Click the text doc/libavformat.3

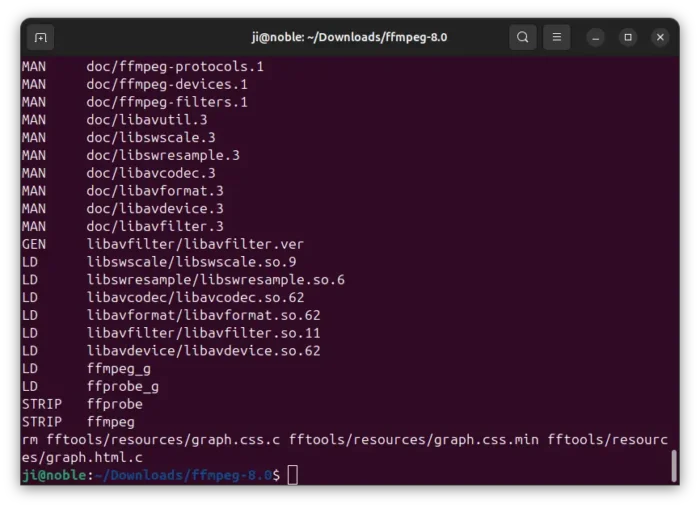pyautogui.click(x=155, y=191)
